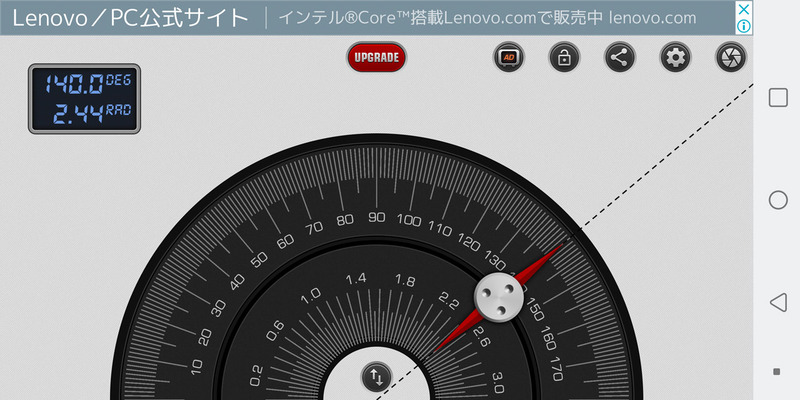
Task: Tap the 90 degree mark on the scale
Action: pos(377,218)
